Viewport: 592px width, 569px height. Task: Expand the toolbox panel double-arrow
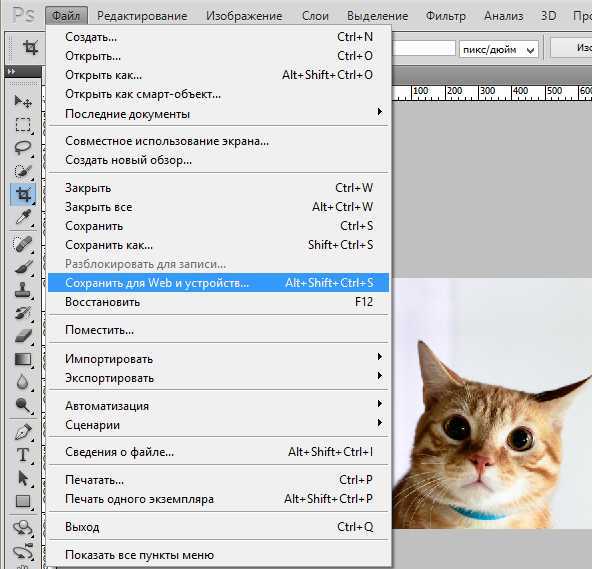coord(11,71)
